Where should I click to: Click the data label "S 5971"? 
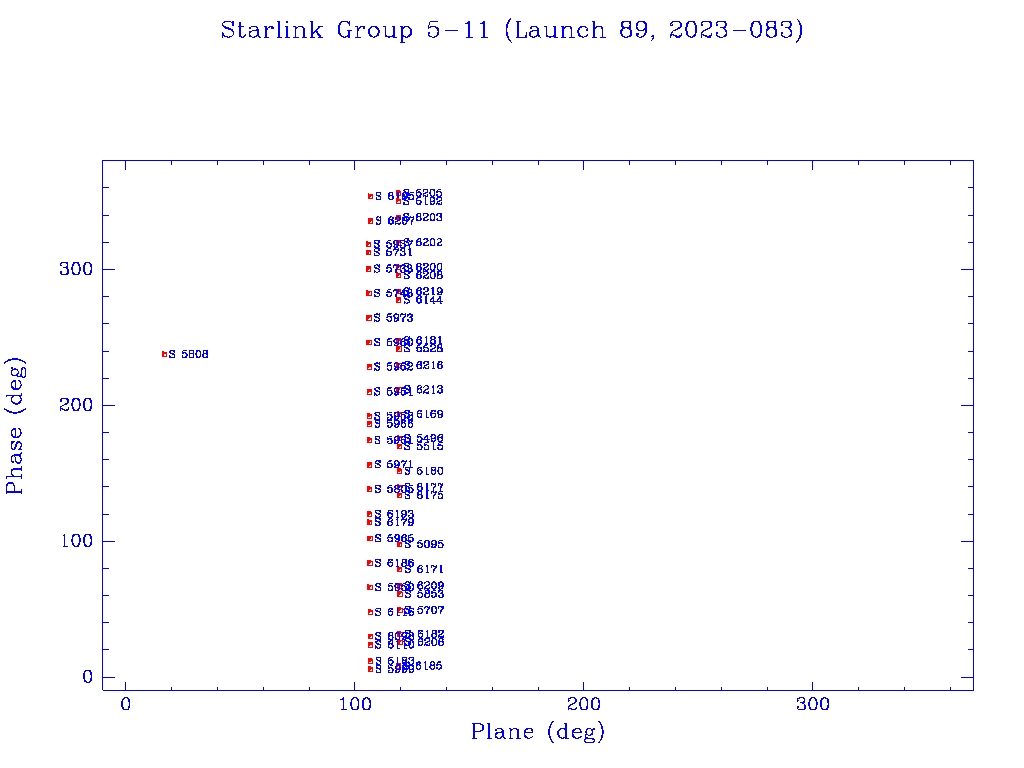[x=394, y=464]
